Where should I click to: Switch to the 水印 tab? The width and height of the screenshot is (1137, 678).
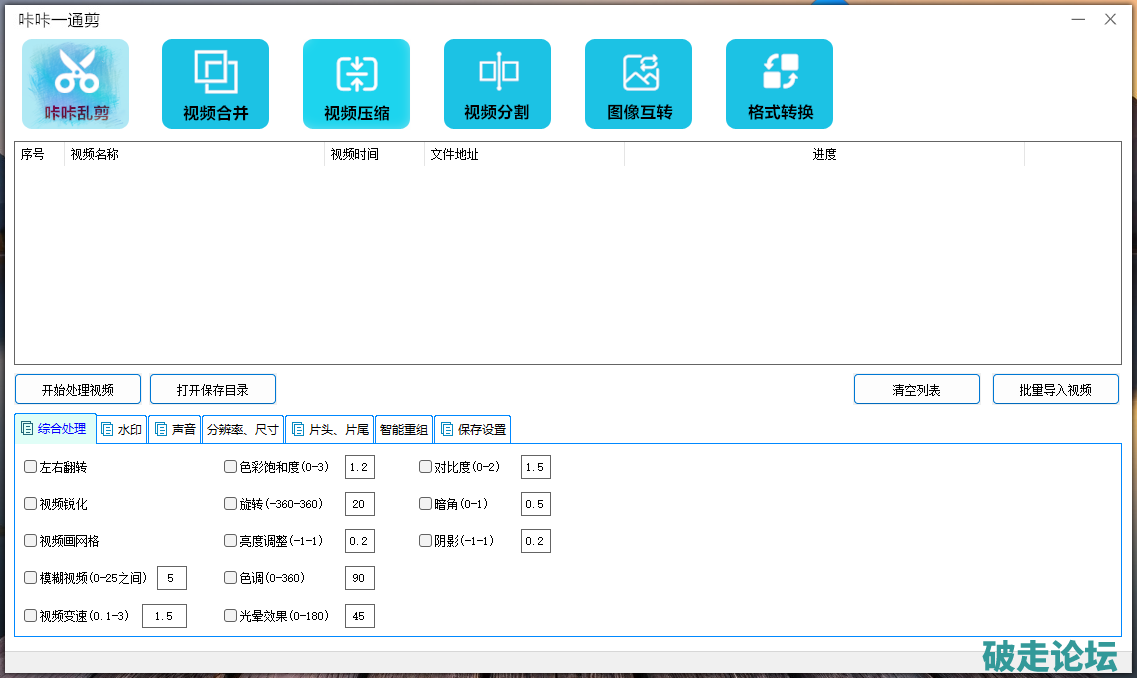coord(122,430)
